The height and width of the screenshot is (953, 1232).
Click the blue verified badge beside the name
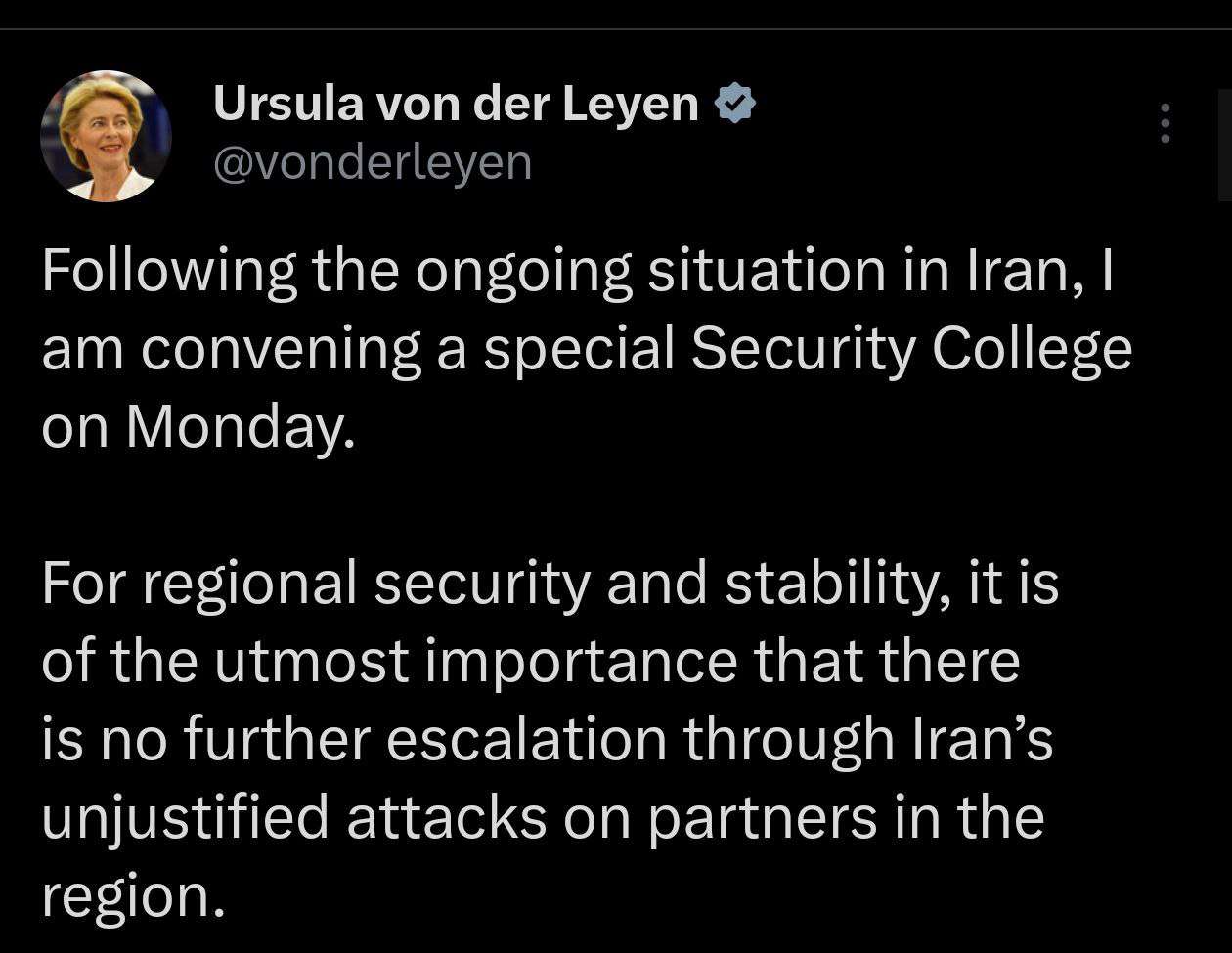(735, 104)
